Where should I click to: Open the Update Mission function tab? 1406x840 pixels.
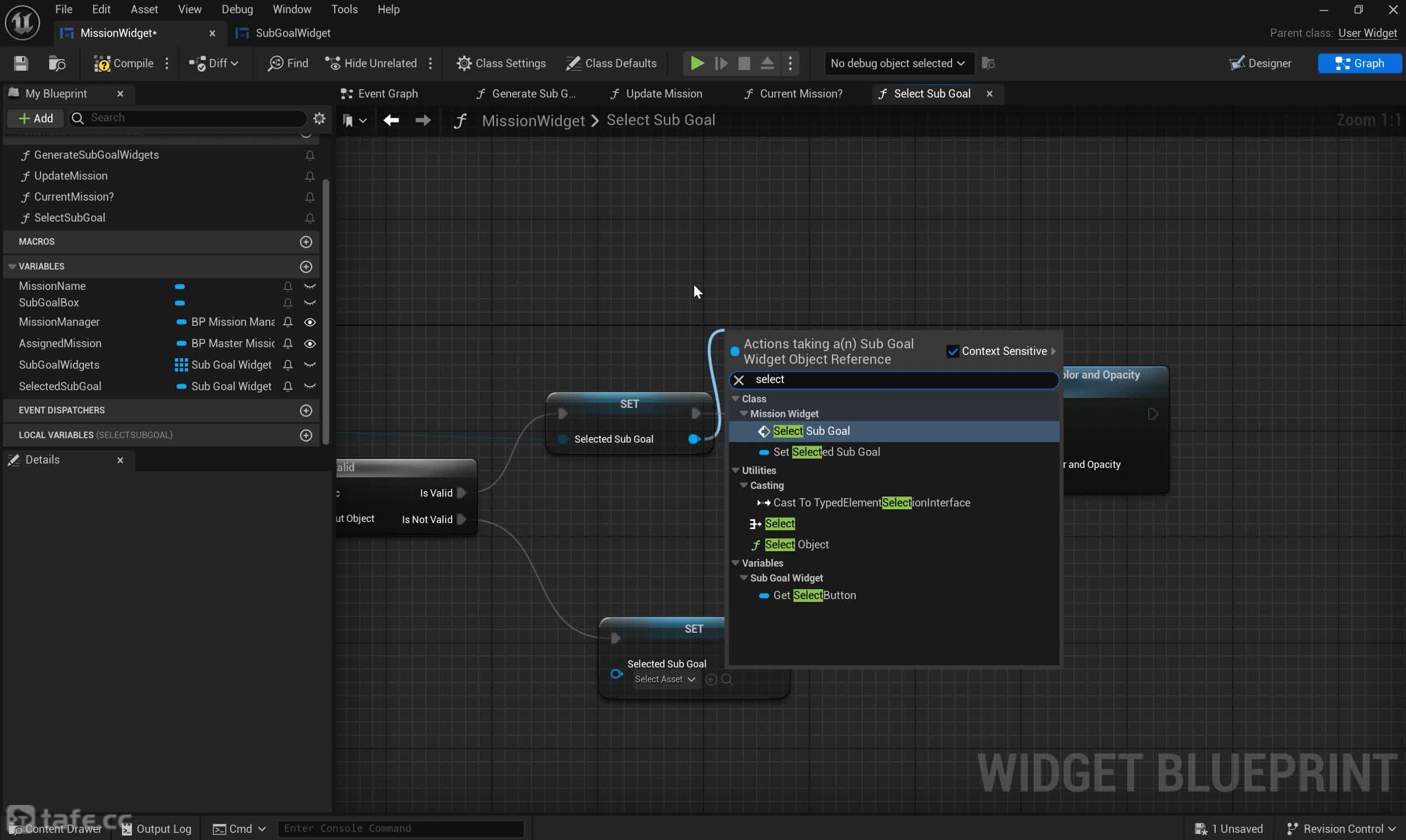pos(656,93)
